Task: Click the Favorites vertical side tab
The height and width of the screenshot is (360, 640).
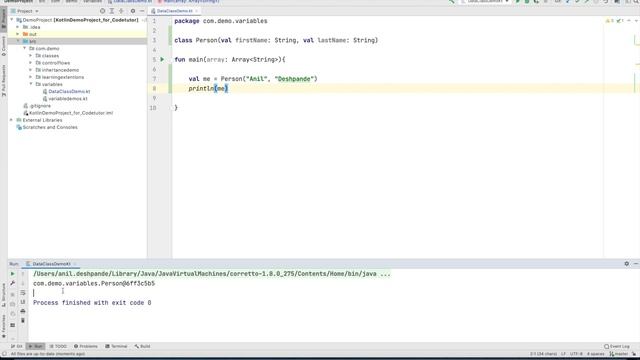Action: [x=4, y=327]
